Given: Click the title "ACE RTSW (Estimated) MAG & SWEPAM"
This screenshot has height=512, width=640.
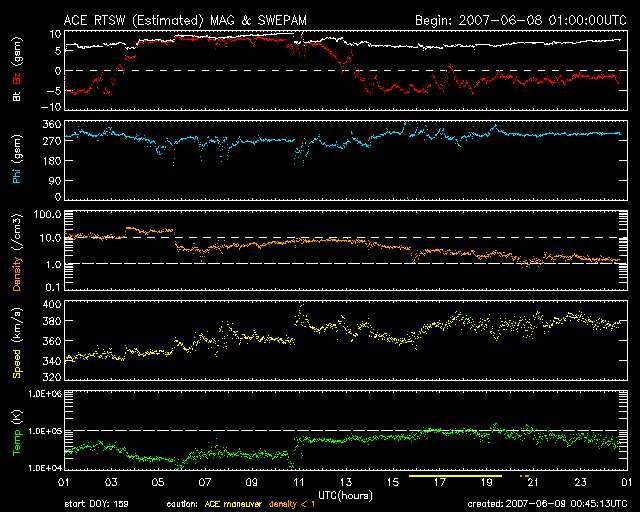Looking at the screenshot, I should [x=185, y=20].
